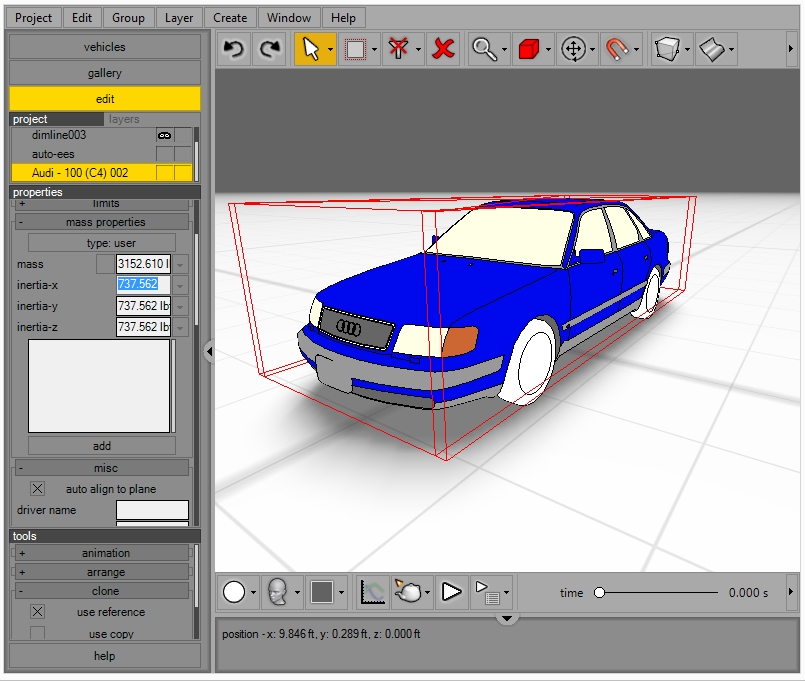Viewport: 805px width, 681px height.
Task: Open the pointer tool dropdown arrow
Action: point(331,50)
